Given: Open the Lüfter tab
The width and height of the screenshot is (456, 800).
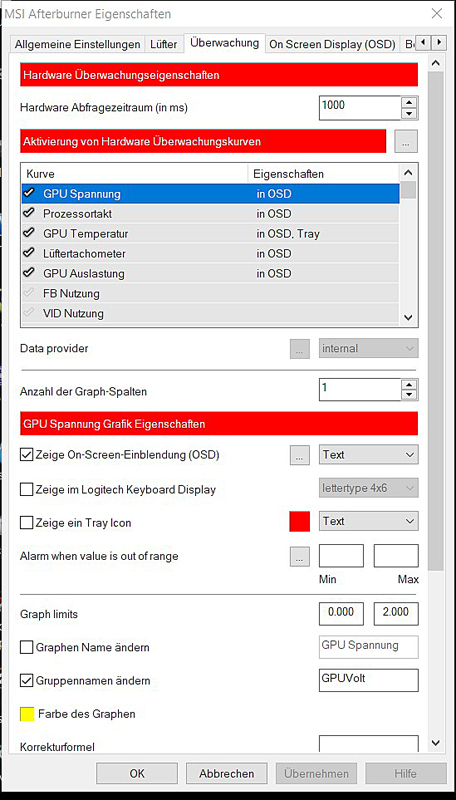Looking at the screenshot, I should point(164,44).
